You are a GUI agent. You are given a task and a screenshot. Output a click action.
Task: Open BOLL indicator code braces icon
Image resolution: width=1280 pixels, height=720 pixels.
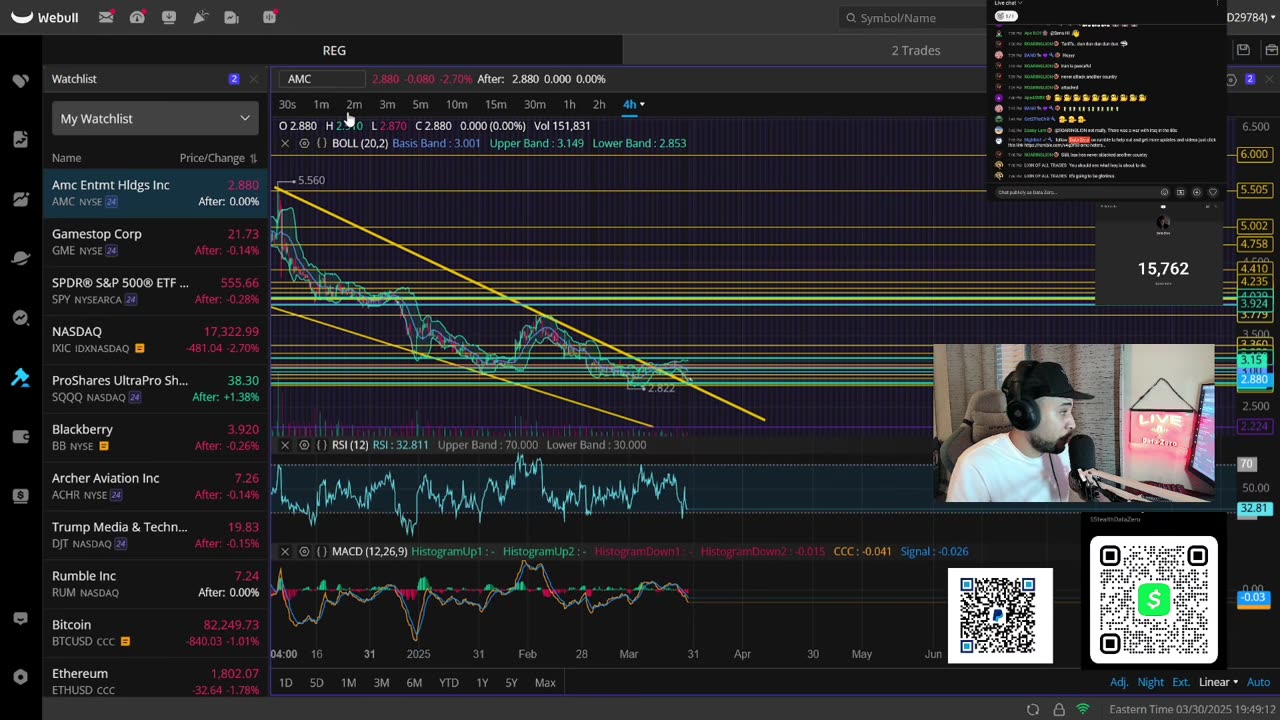click(321, 143)
